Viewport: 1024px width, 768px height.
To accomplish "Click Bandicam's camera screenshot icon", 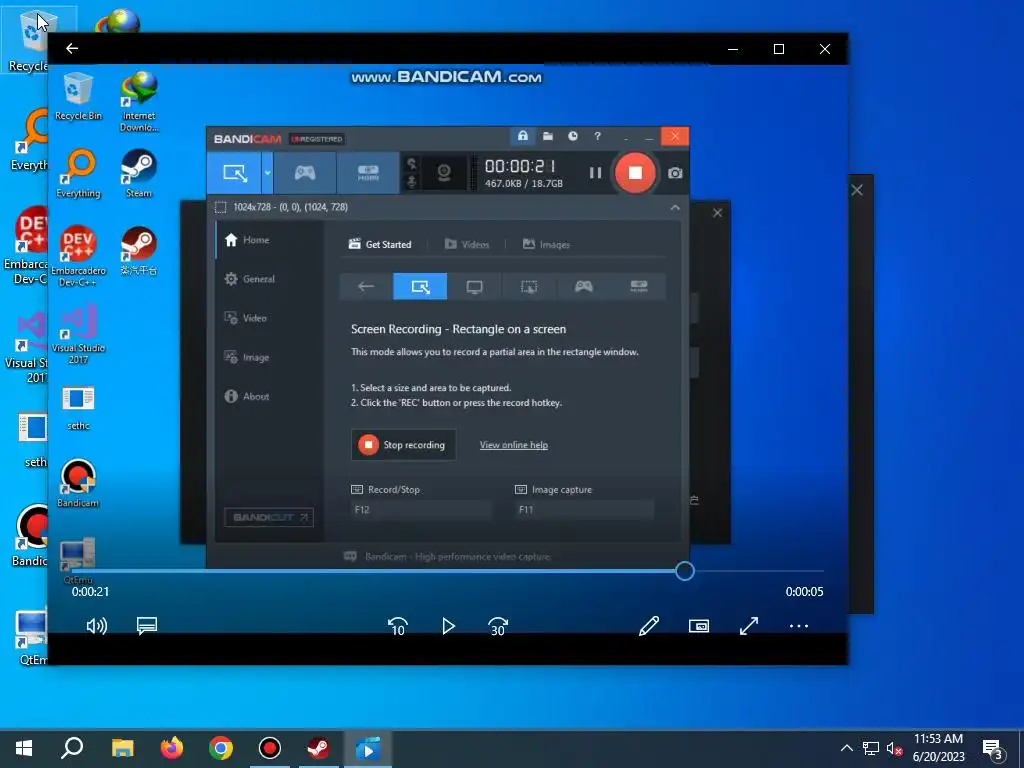I will (675, 173).
